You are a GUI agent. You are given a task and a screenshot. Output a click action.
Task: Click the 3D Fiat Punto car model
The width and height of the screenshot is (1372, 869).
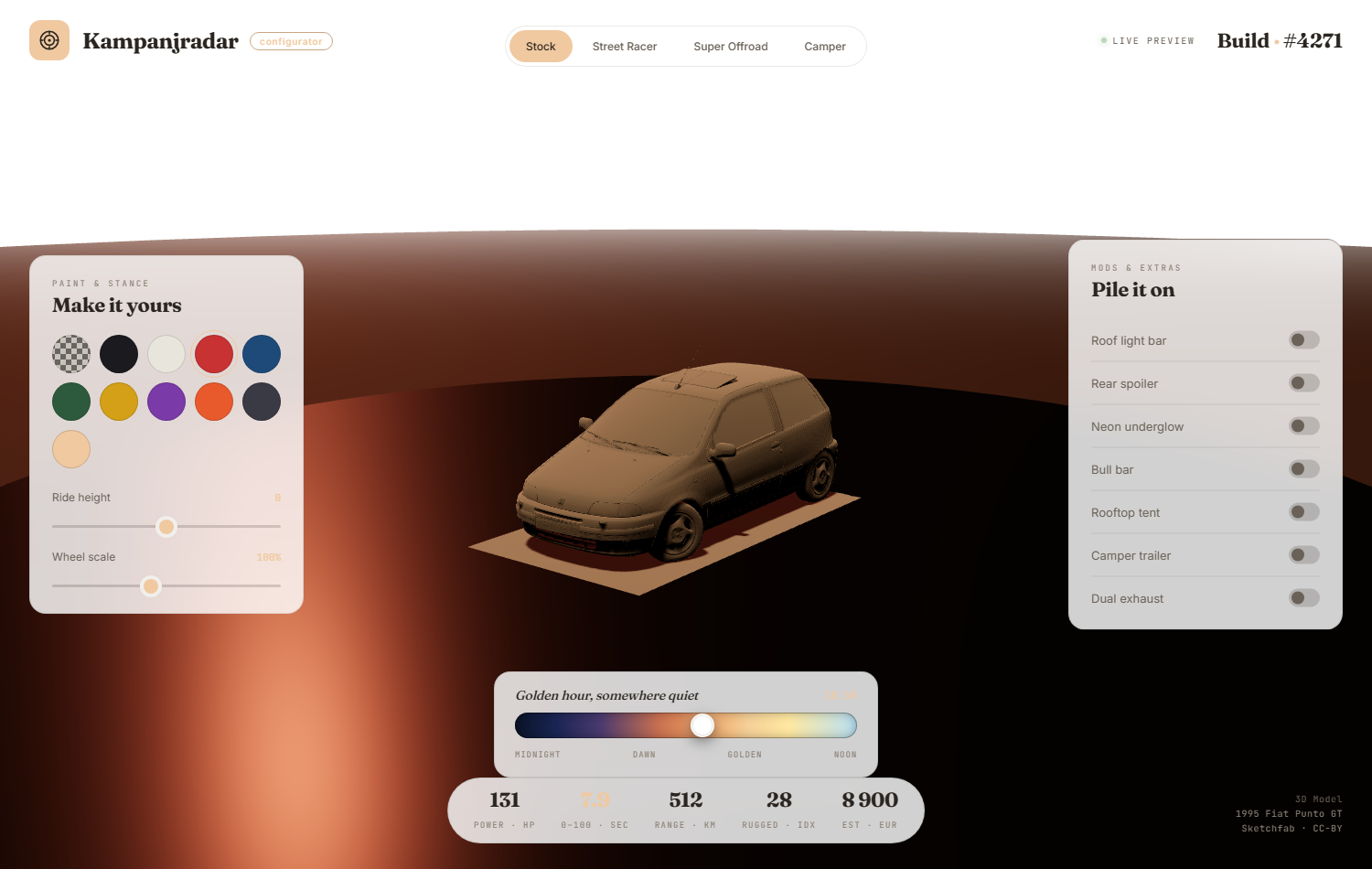[x=679, y=462]
